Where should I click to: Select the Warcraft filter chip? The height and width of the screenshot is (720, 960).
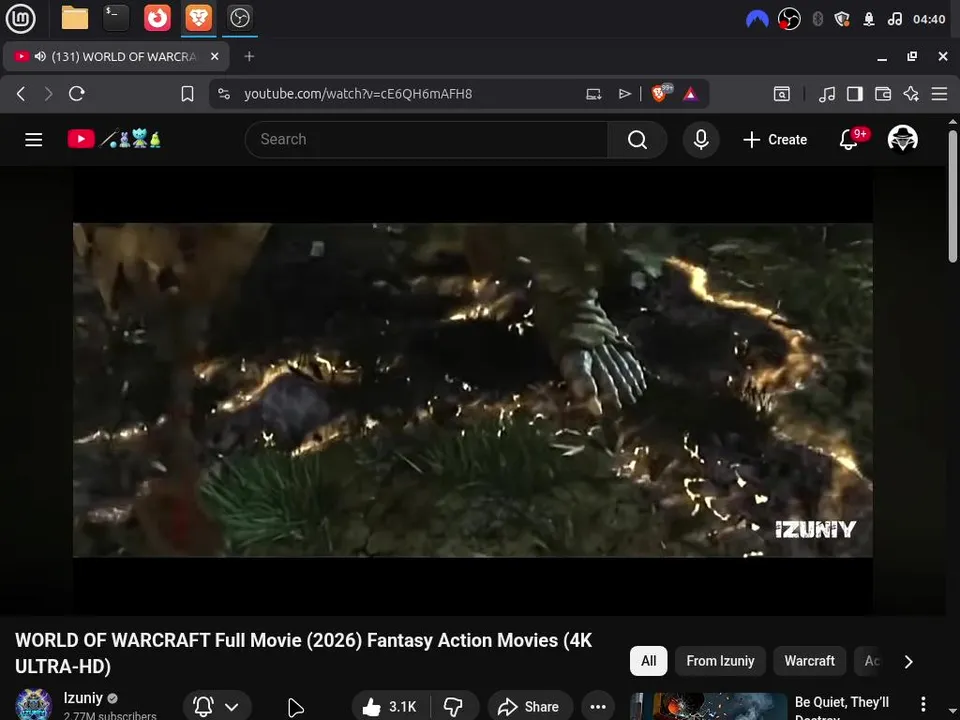(x=809, y=661)
